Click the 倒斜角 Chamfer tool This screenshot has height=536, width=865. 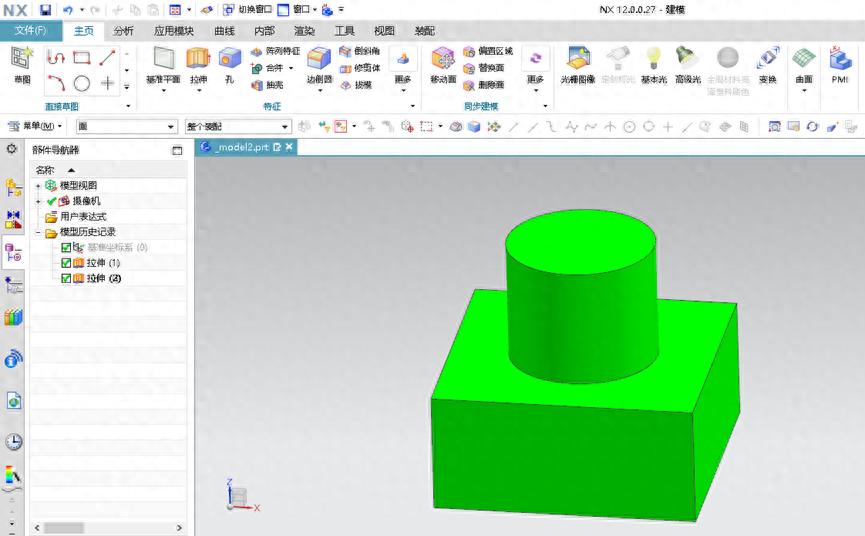point(359,51)
